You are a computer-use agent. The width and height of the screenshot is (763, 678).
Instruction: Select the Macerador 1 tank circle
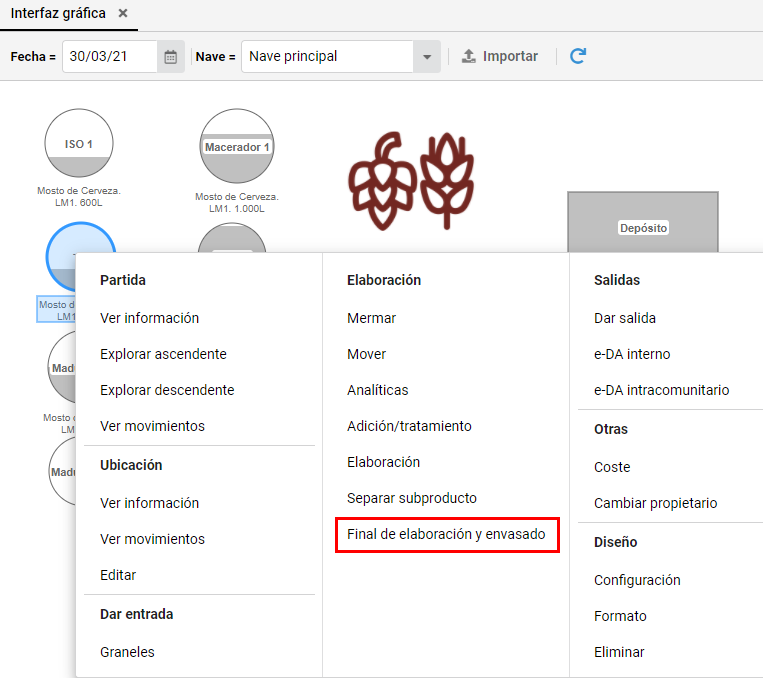pos(237,146)
